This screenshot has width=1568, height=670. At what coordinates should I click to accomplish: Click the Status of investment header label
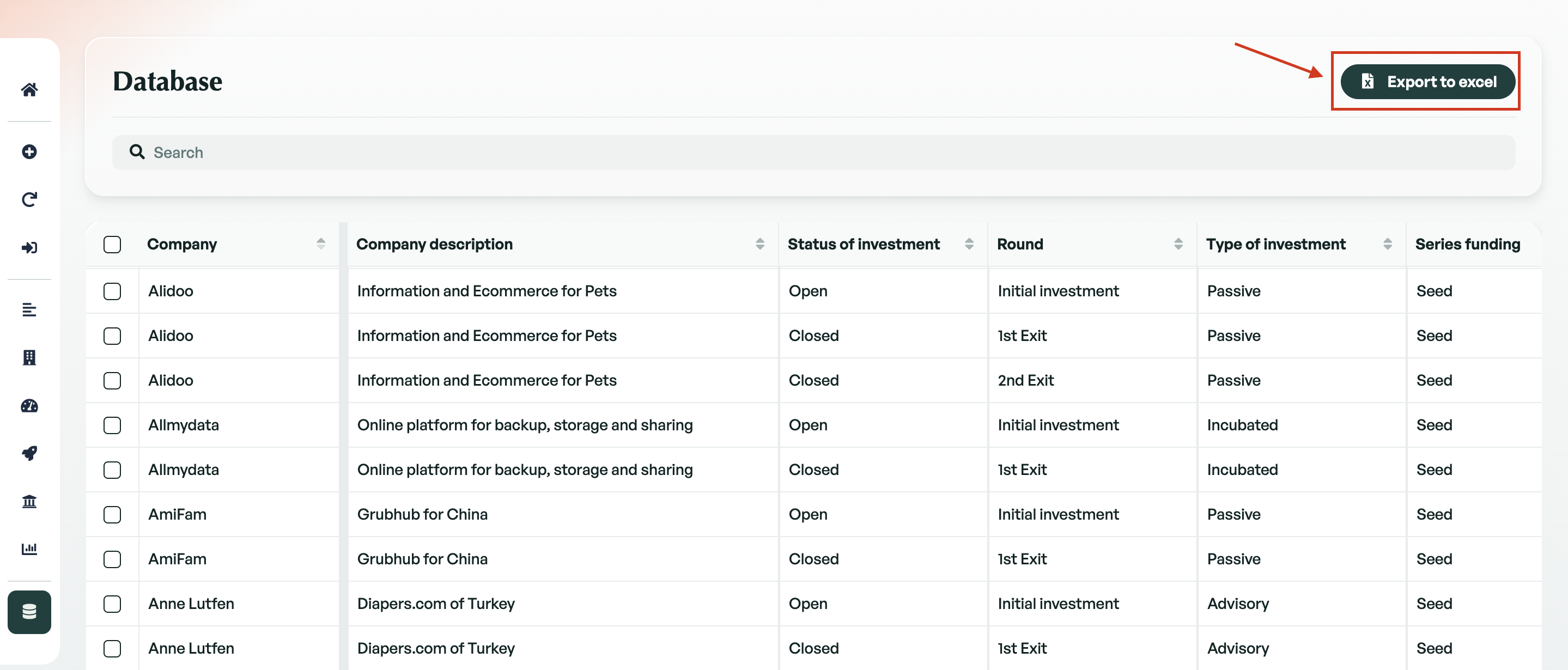point(864,244)
